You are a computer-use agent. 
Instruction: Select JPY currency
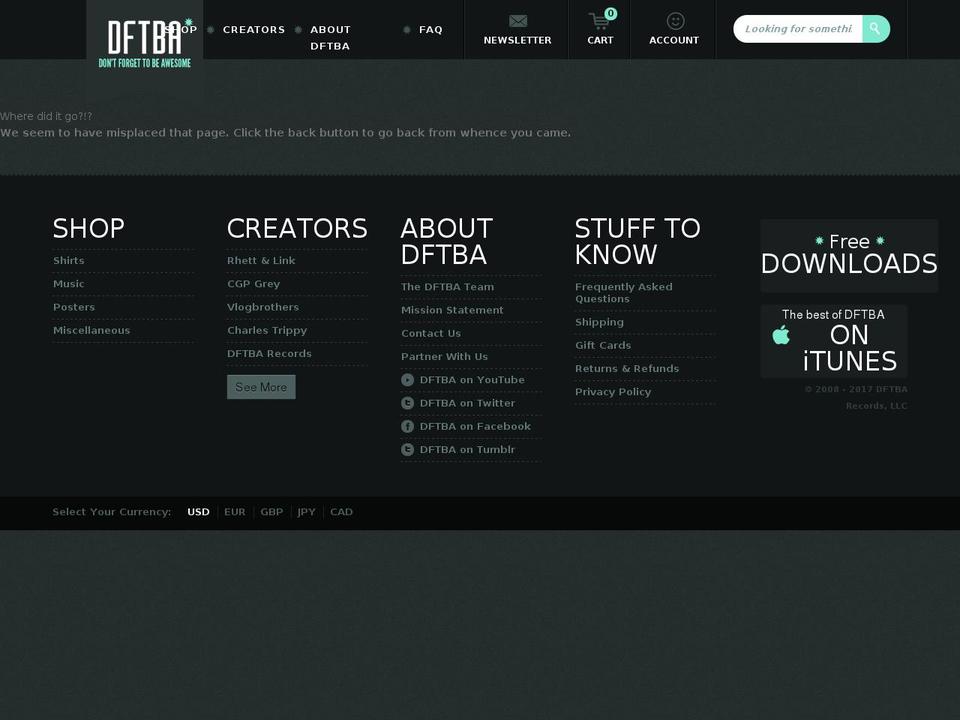click(x=306, y=512)
